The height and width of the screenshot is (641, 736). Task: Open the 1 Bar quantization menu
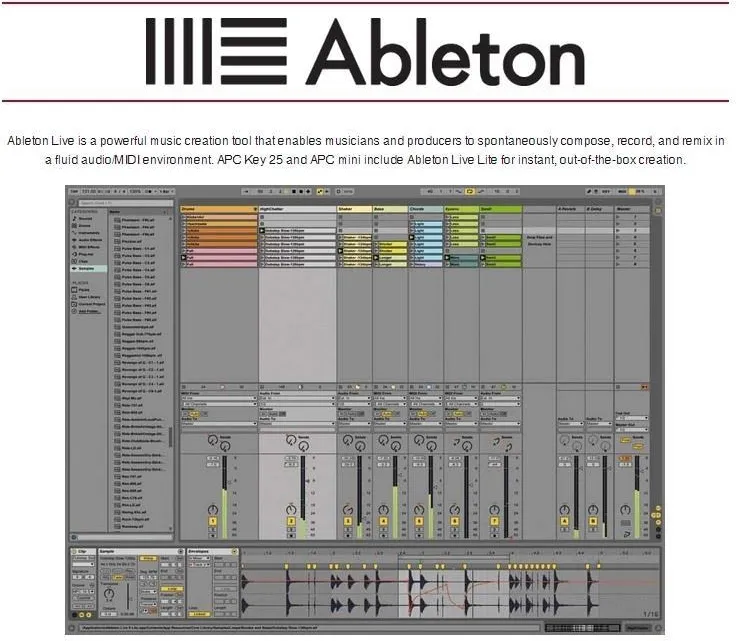(x=166, y=191)
